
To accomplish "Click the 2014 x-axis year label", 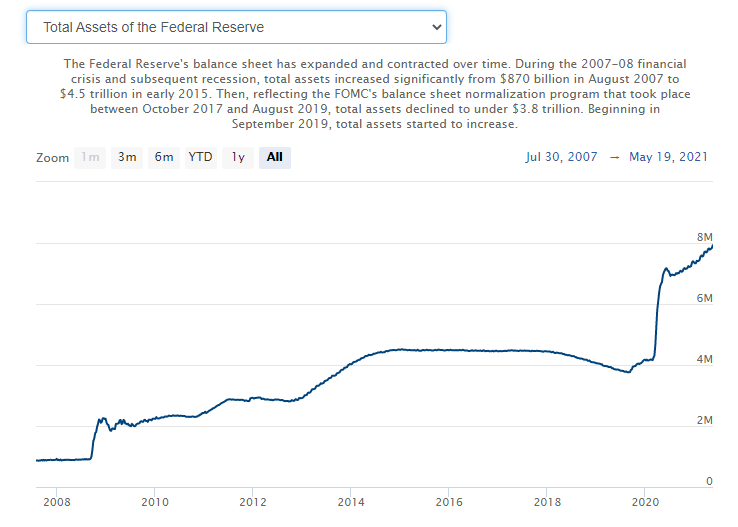I will tap(350, 501).
